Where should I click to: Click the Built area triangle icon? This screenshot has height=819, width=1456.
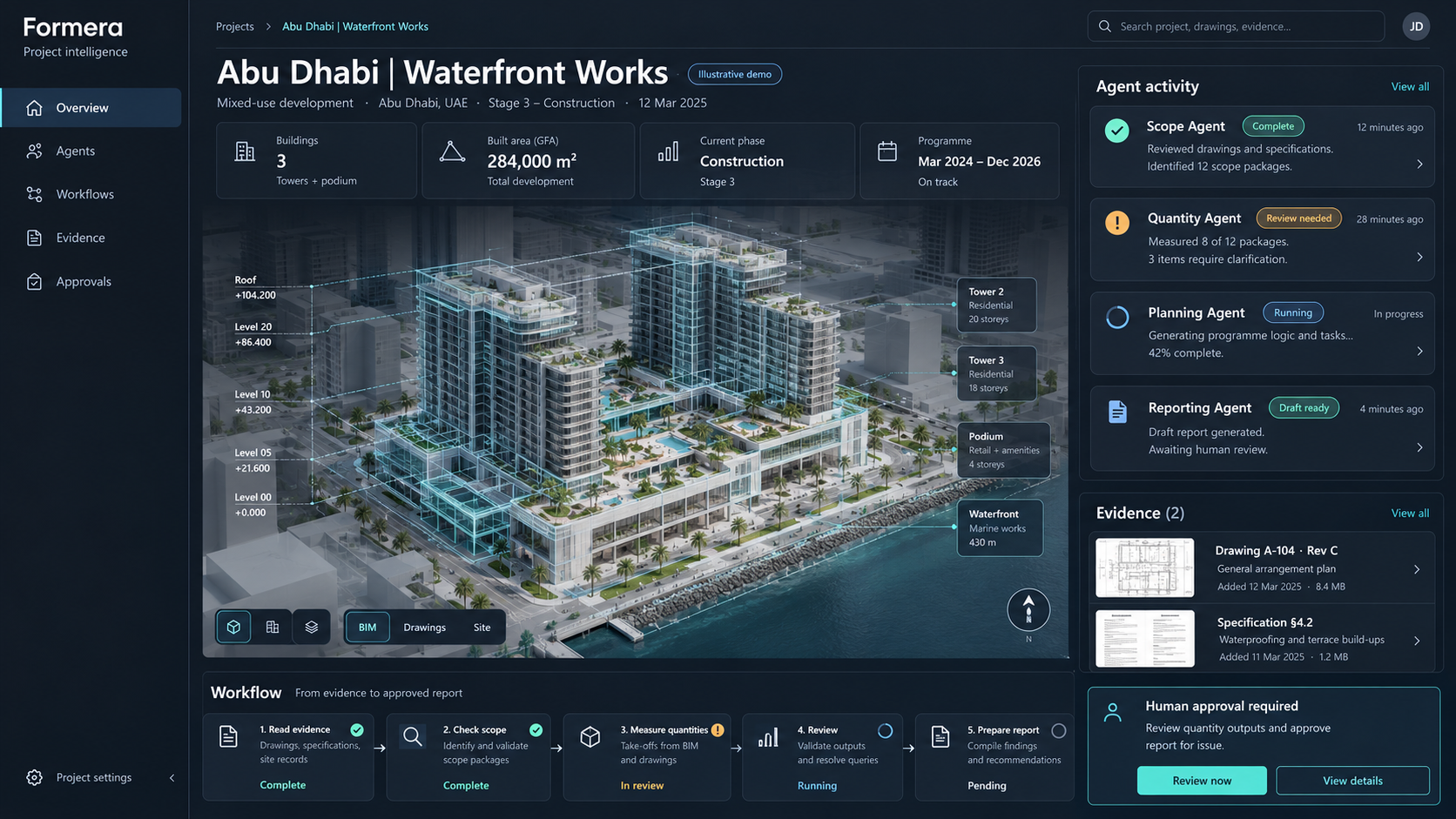452,151
